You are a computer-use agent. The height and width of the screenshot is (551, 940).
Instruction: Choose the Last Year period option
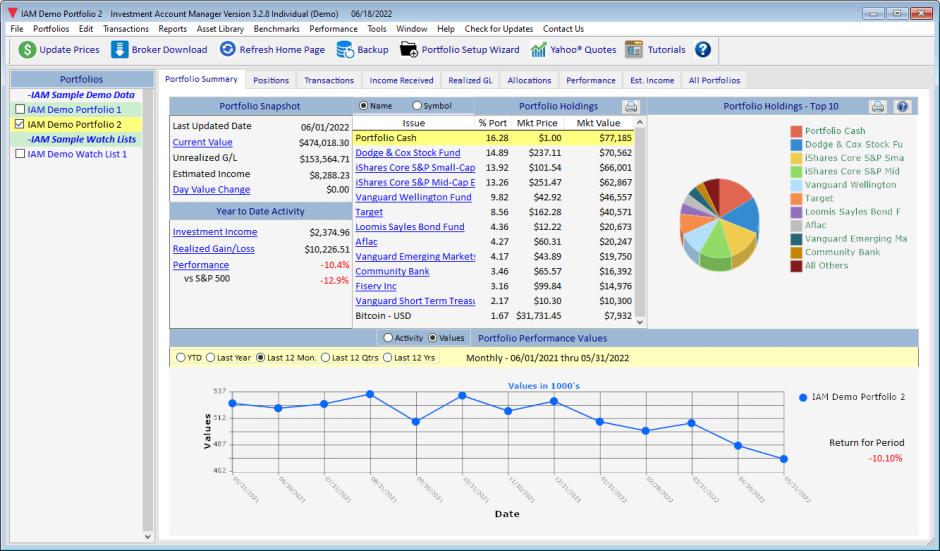[210, 357]
